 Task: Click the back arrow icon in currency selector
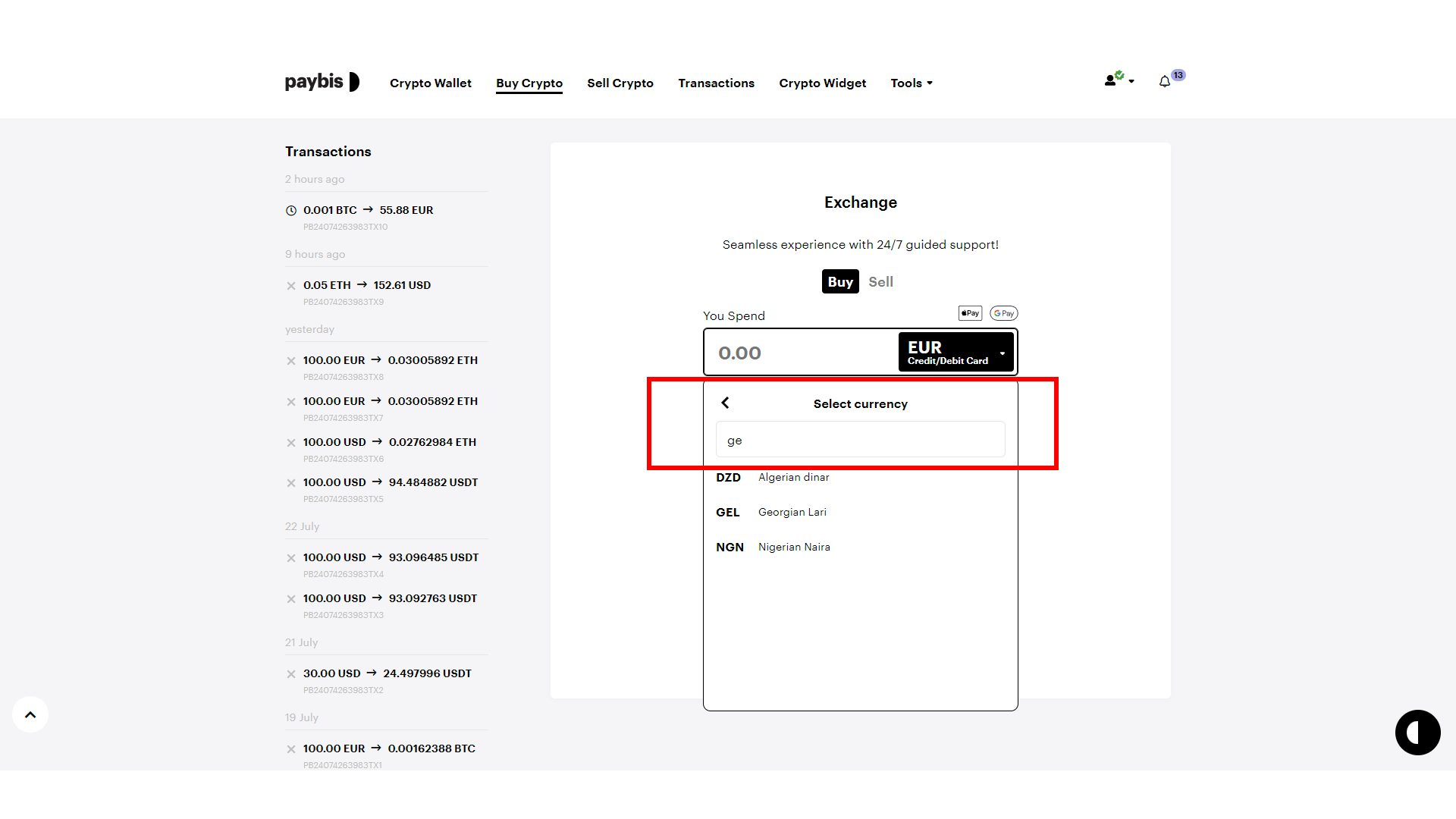tap(726, 403)
